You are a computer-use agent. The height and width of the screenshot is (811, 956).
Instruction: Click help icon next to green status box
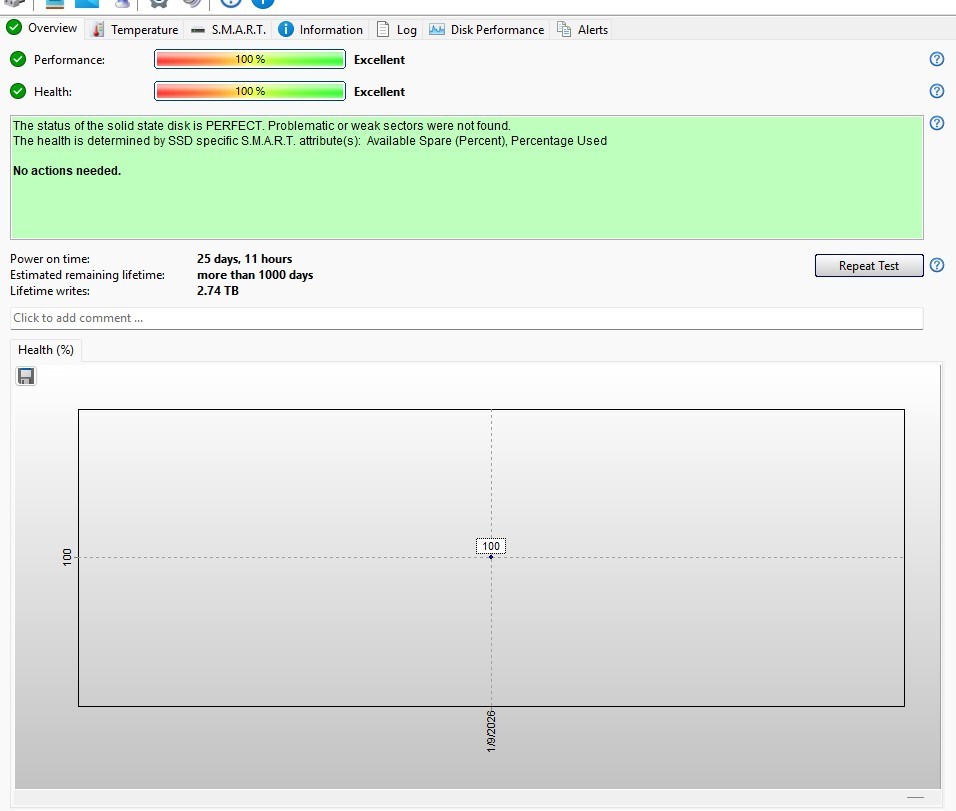(937, 124)
